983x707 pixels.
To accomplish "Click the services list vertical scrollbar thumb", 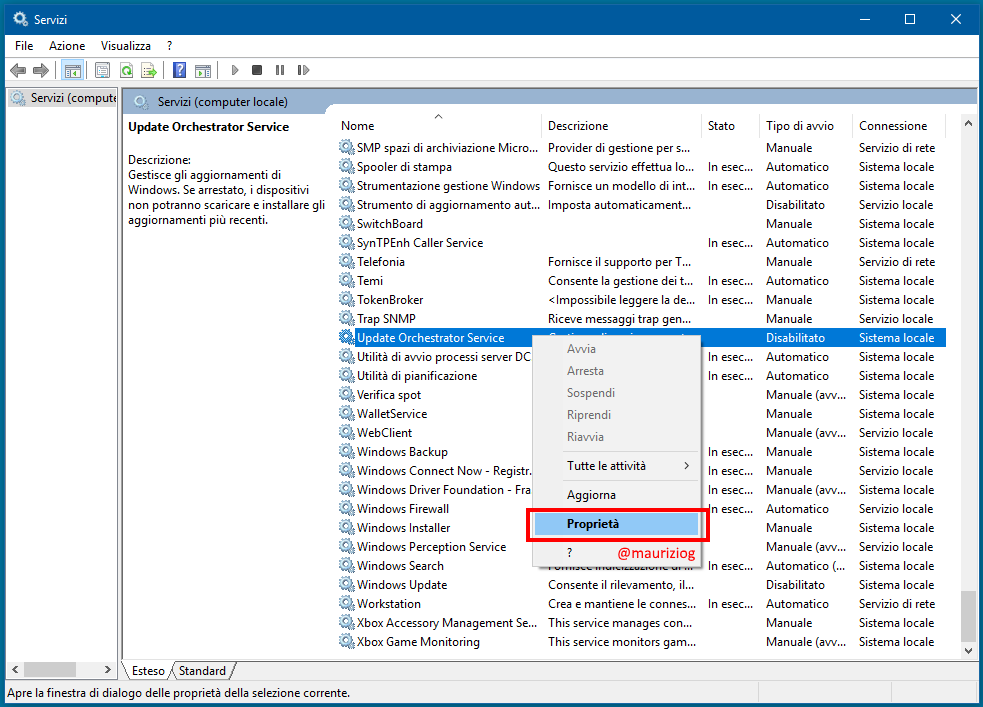I will [x=968, y=615].
